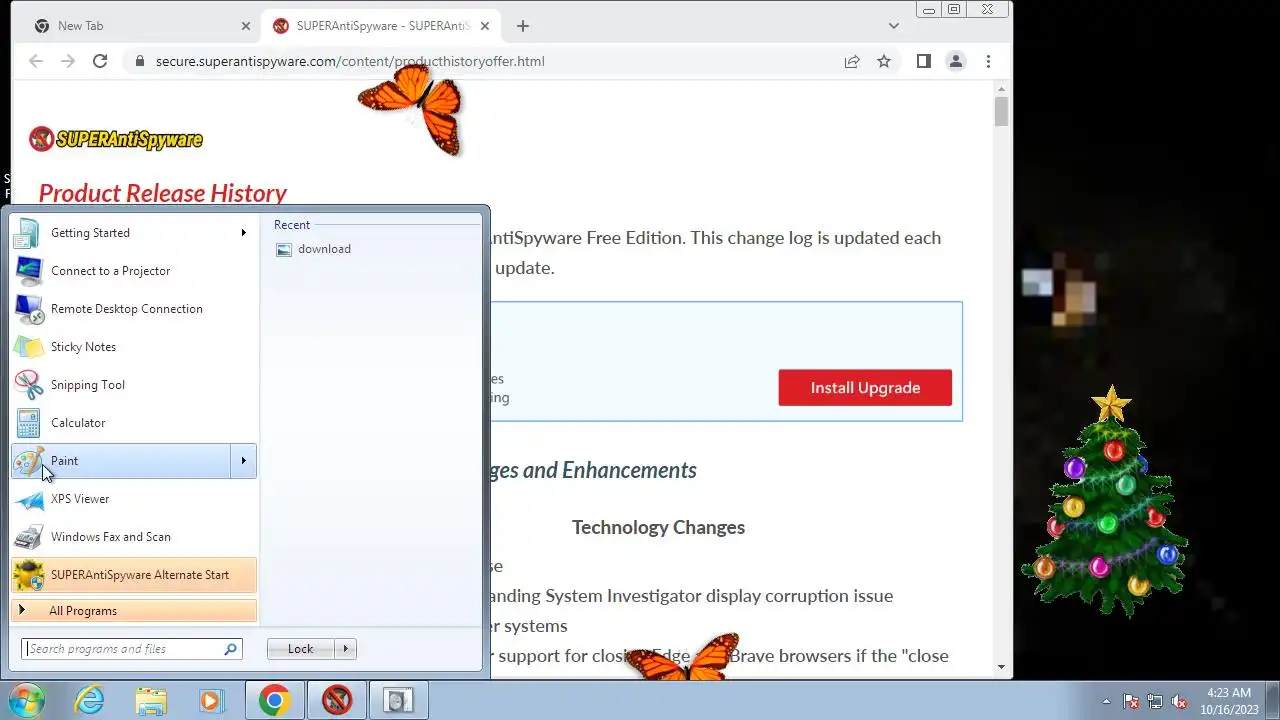Click the Search programs and files box
The image size is (1280, 720).
coord(124,649)
